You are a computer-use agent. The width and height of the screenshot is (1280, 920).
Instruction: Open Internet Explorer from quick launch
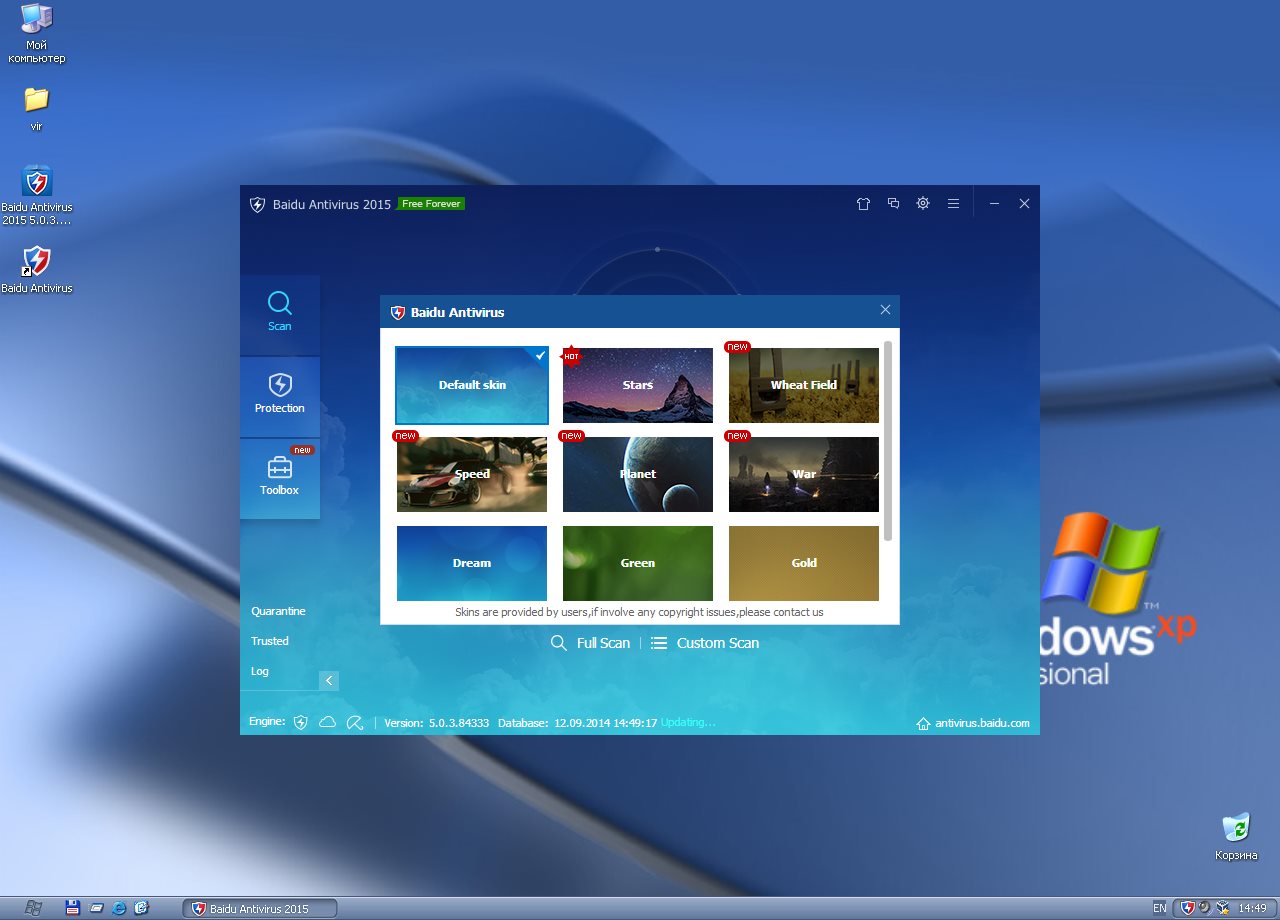(x=120, y=908)
